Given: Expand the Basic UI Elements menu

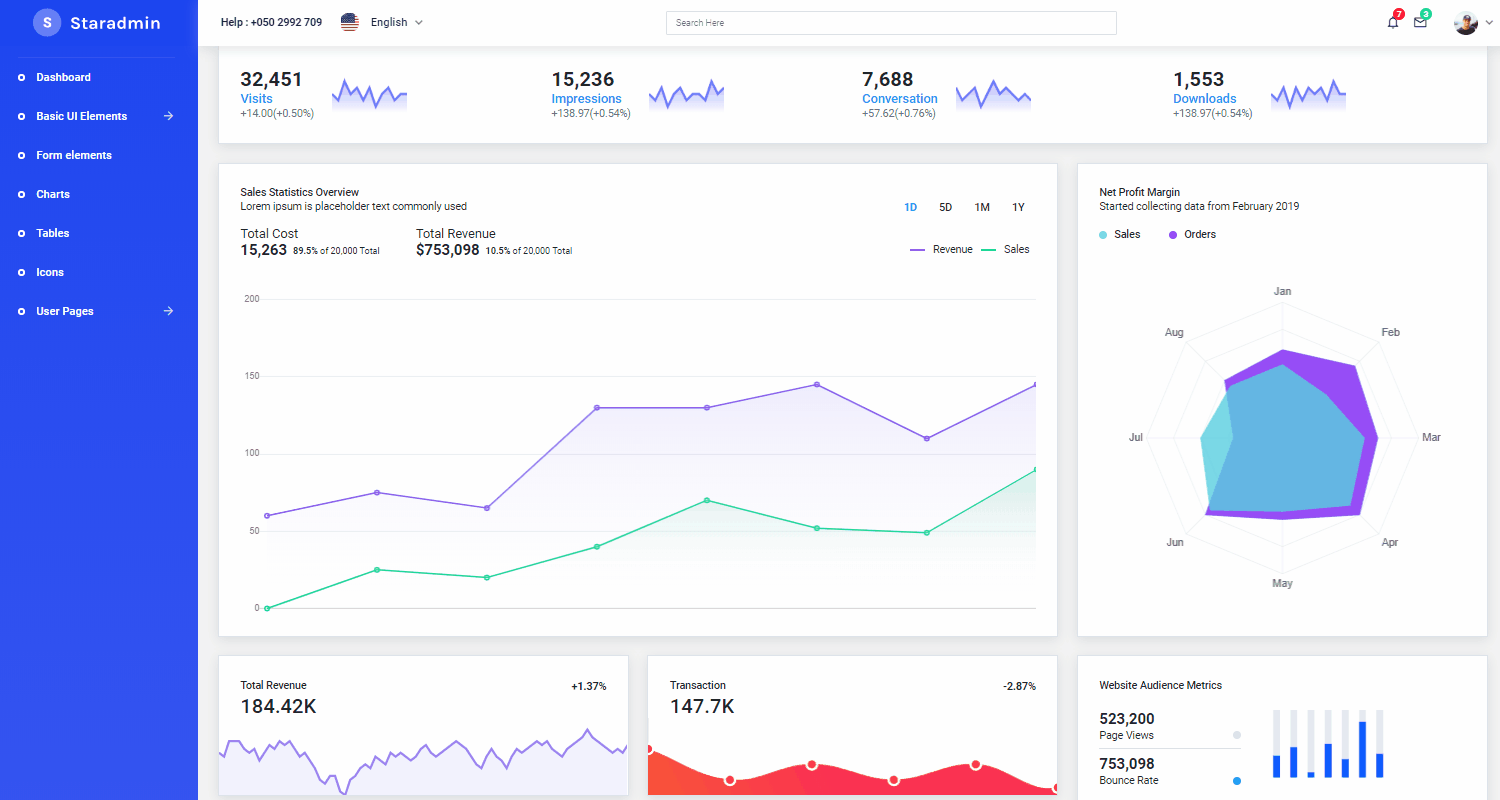Looking at the screenshot, I should (x=81, y=116).
